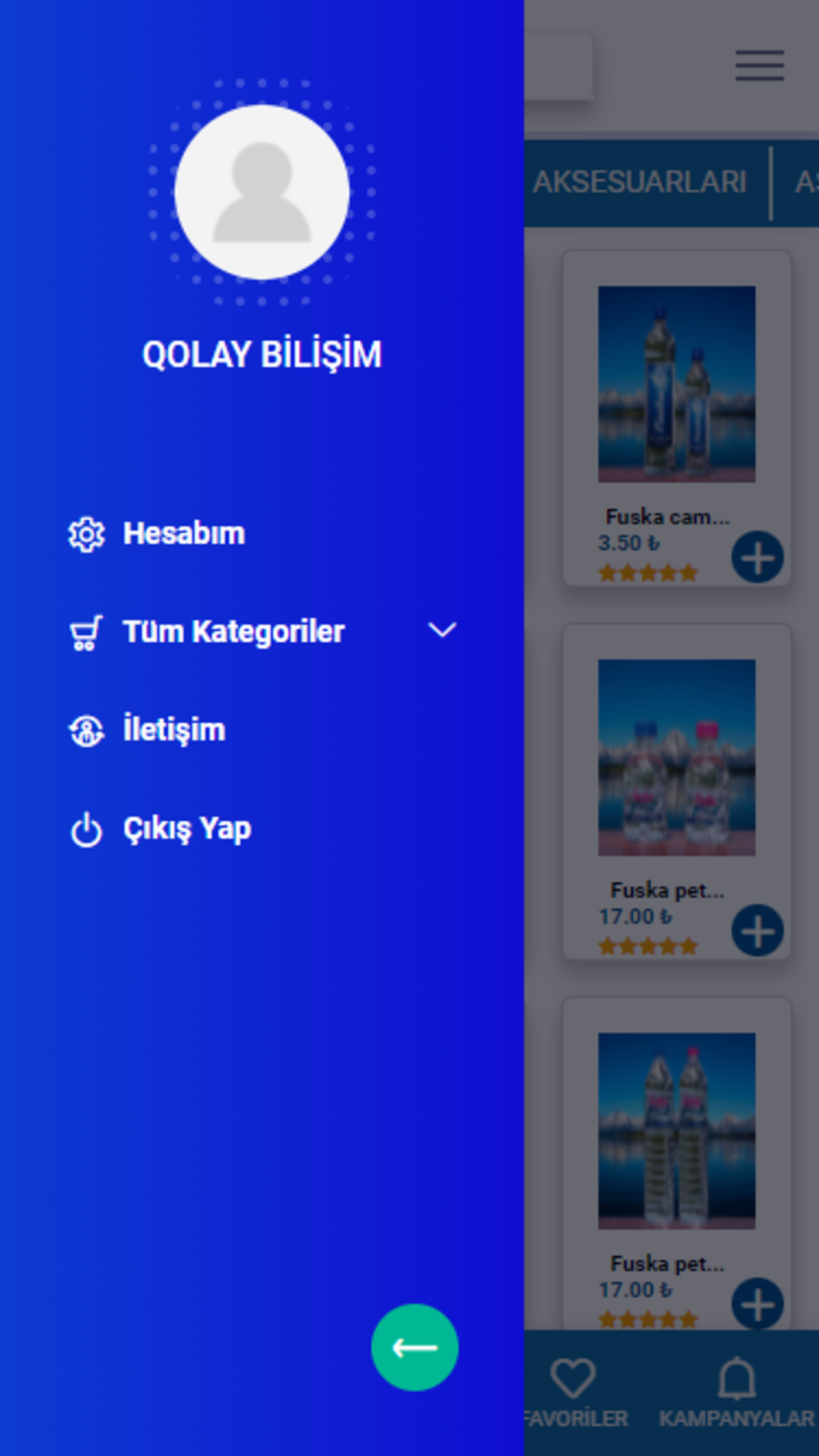The image size is (819, 1456).
Task: Open the Hesabım gear icon
Action: coord(86,534)
